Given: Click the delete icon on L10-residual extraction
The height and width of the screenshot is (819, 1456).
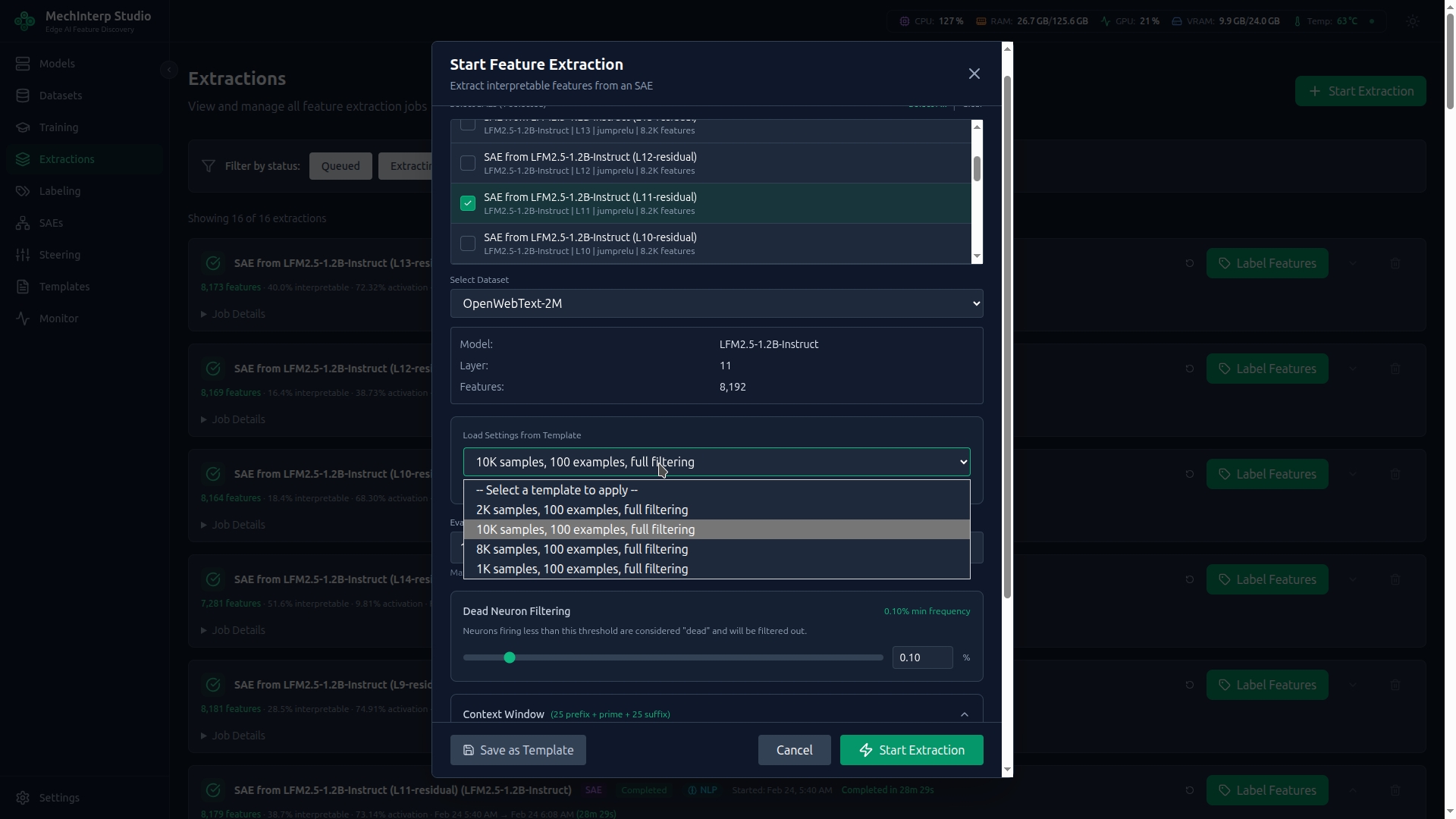Looking at the screenshot, I should [x=1395, y=474].
